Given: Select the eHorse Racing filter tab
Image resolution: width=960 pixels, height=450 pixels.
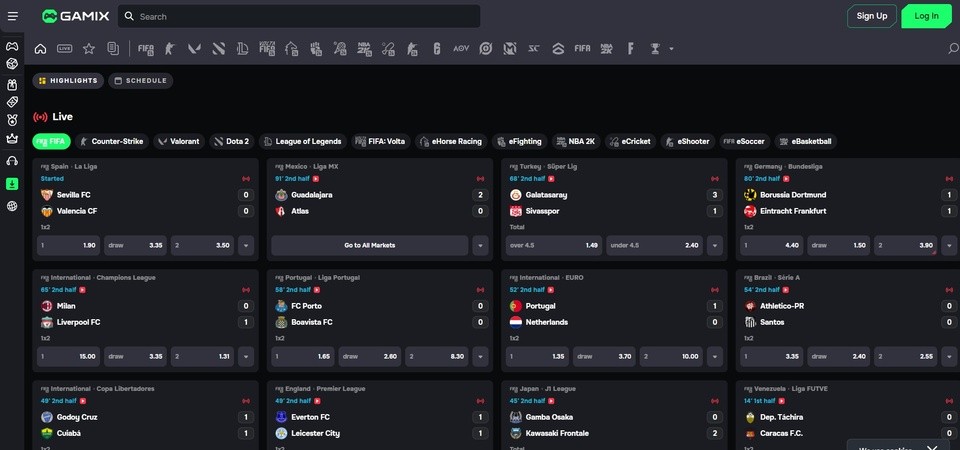Looking at the screenshot, I should (x=451, y=141).
